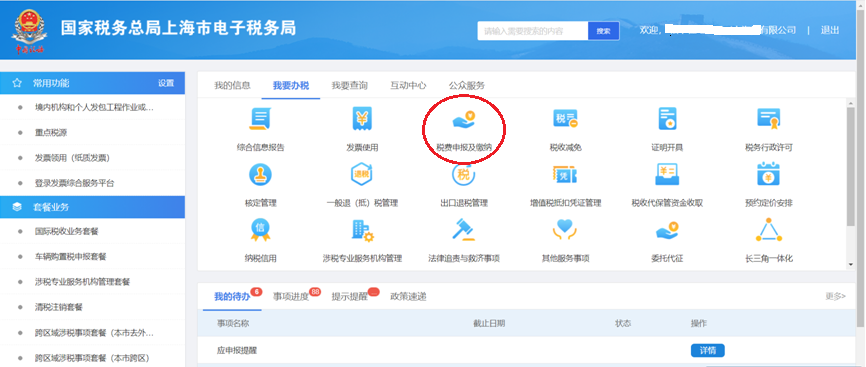Click 设置 in 常用功能 header
This screenshot has width=866, height=367.
pyautogui.click(x=166, y=83)
